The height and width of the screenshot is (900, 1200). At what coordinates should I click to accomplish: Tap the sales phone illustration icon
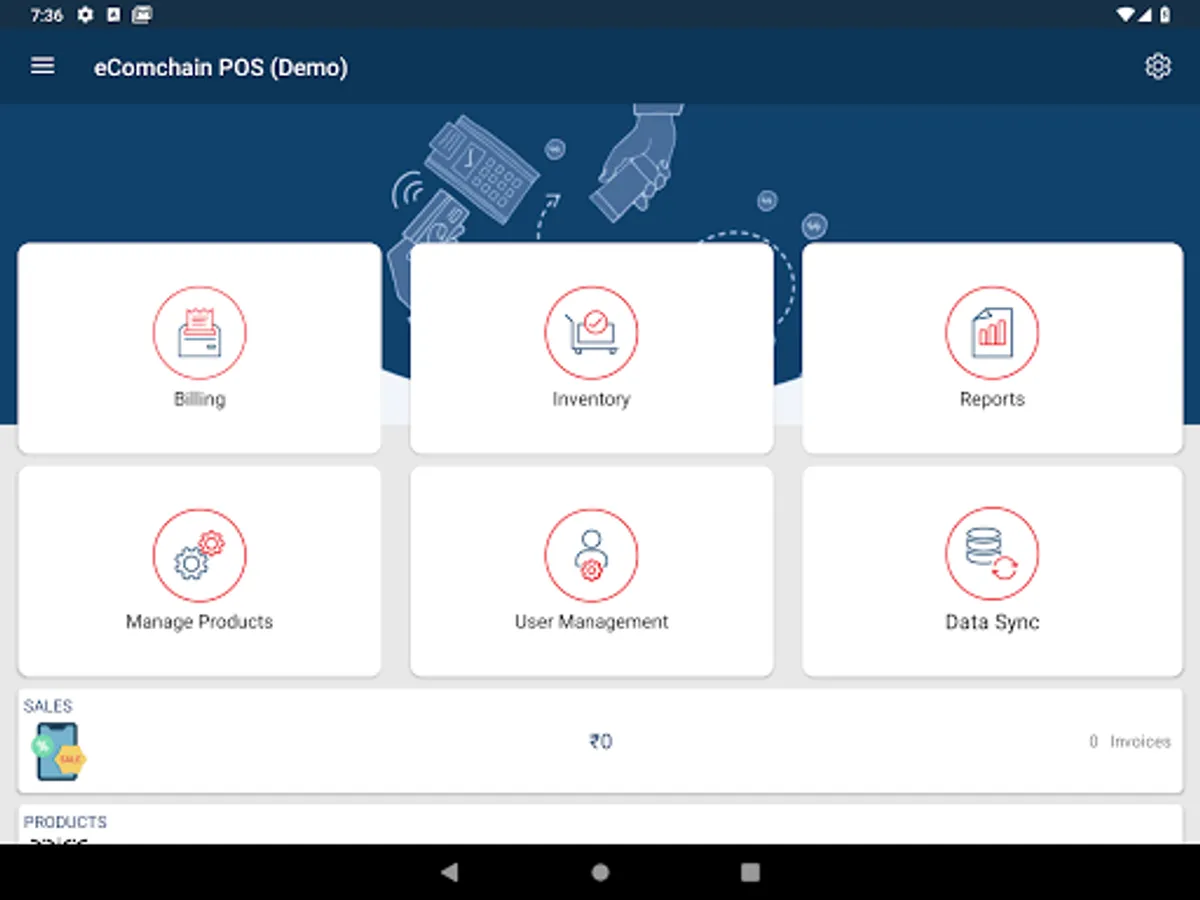tap(58, 752)
